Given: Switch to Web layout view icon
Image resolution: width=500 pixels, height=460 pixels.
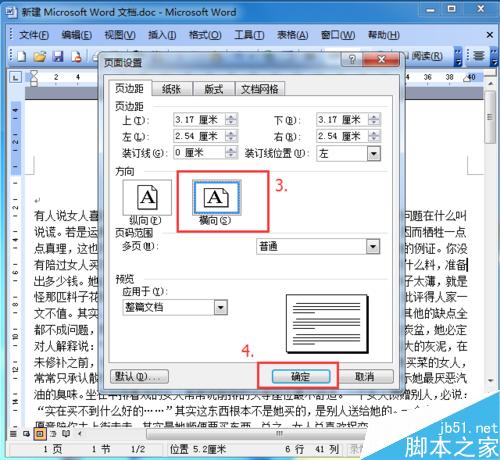Looking at the screenshot, I should point(26,434).
